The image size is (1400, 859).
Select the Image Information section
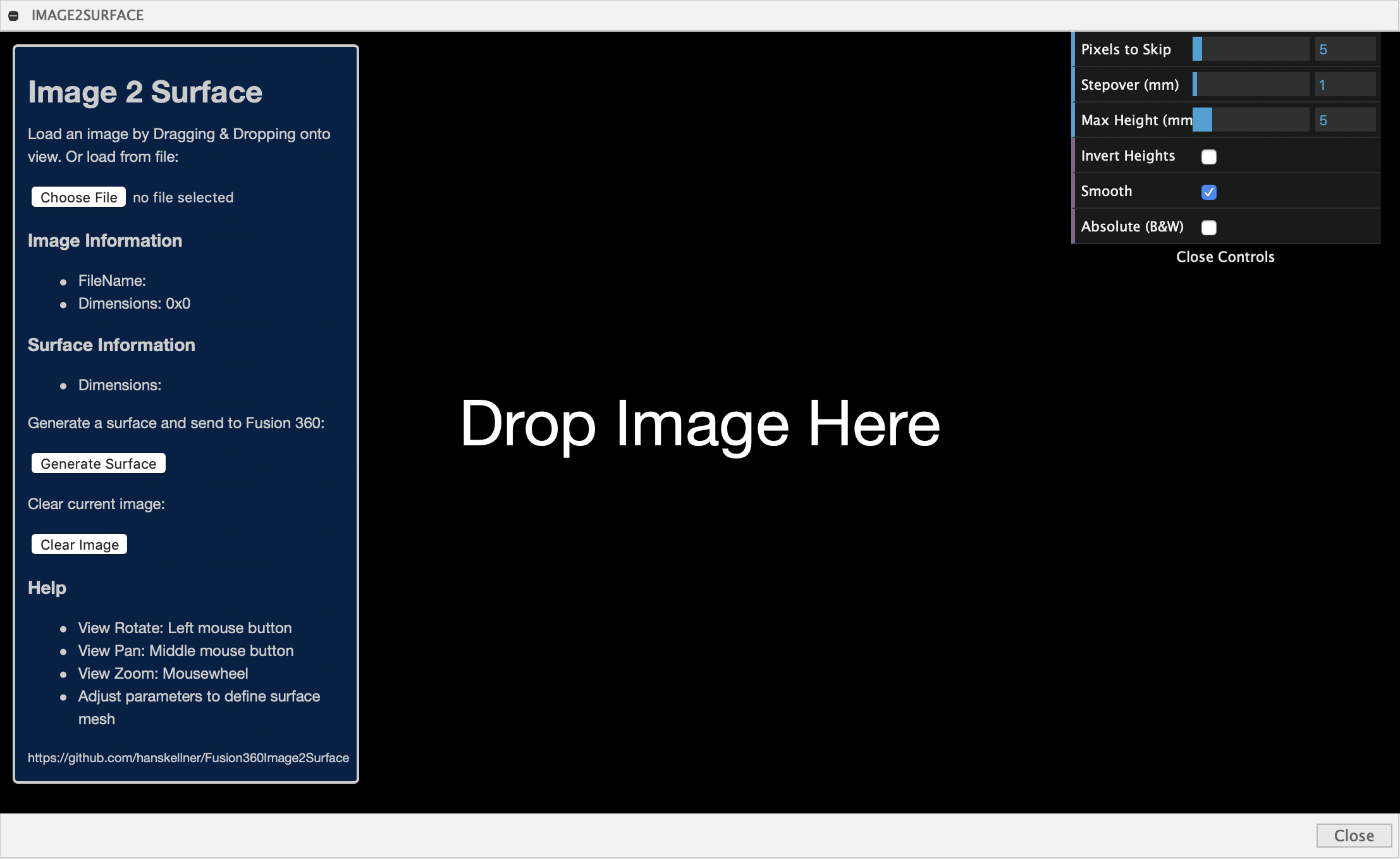click(x=105, y=240)
